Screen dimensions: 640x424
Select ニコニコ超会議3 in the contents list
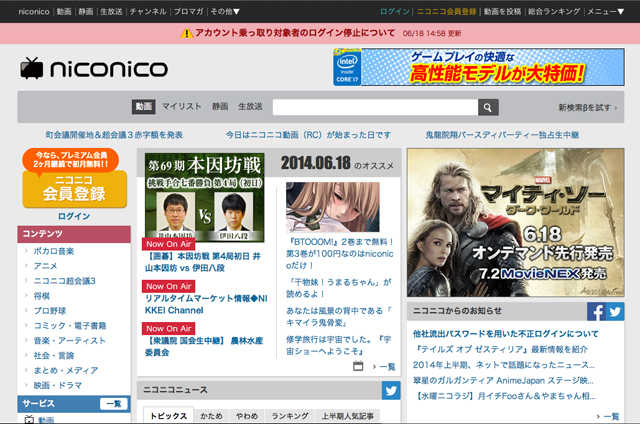click(x=64, y=281)
